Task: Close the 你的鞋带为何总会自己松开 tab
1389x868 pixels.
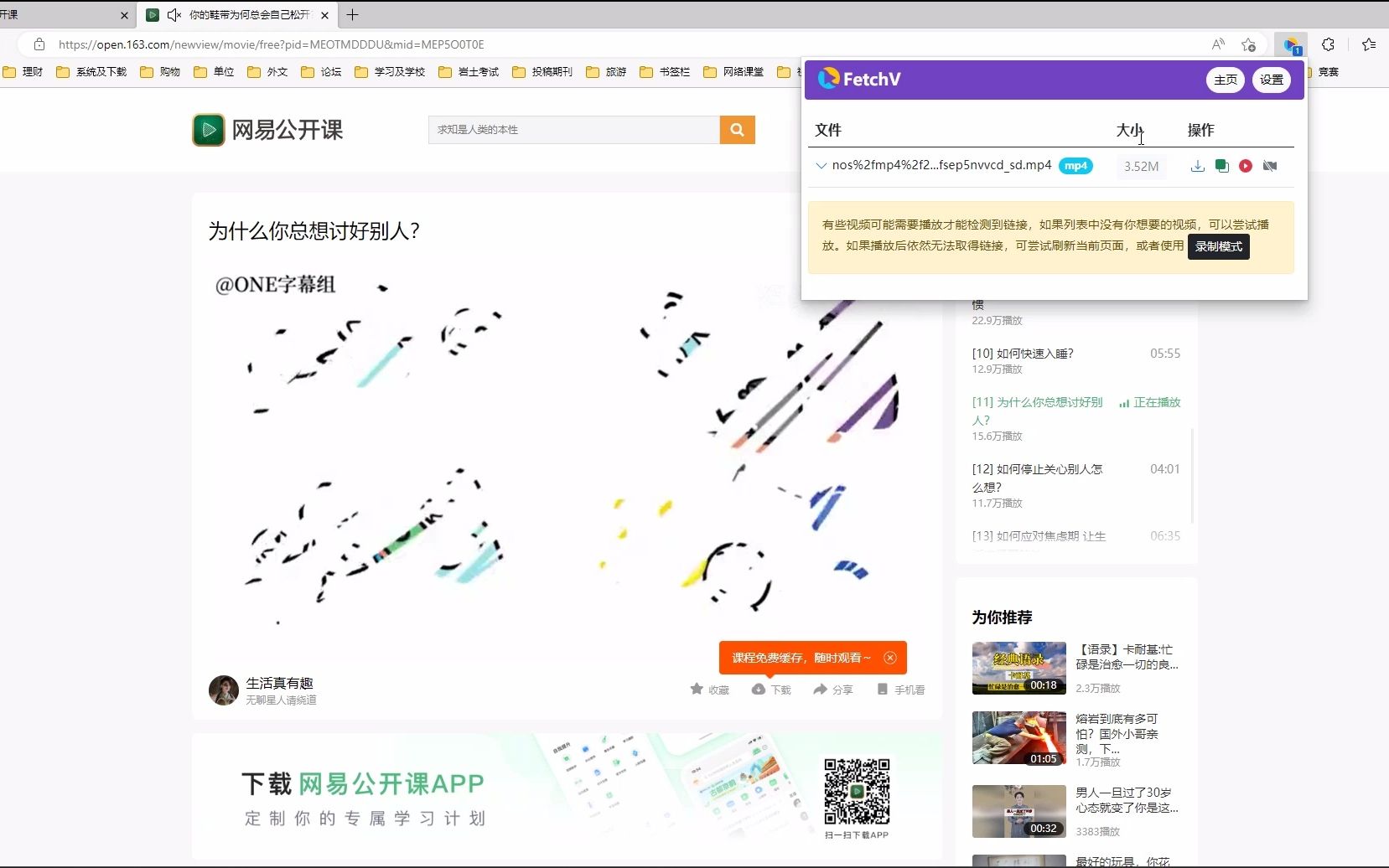Action: point(324,15)
